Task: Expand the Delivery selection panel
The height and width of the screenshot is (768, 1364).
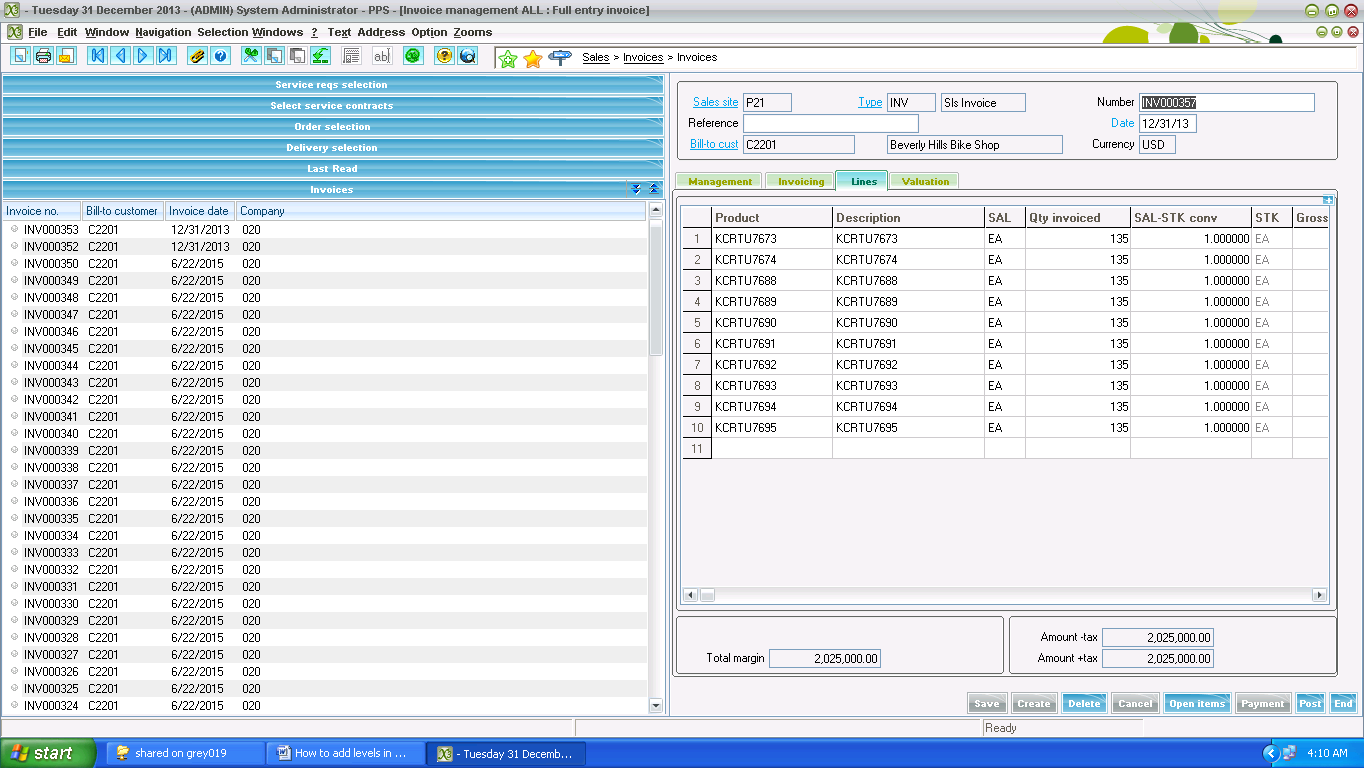Action: (332, 148)
